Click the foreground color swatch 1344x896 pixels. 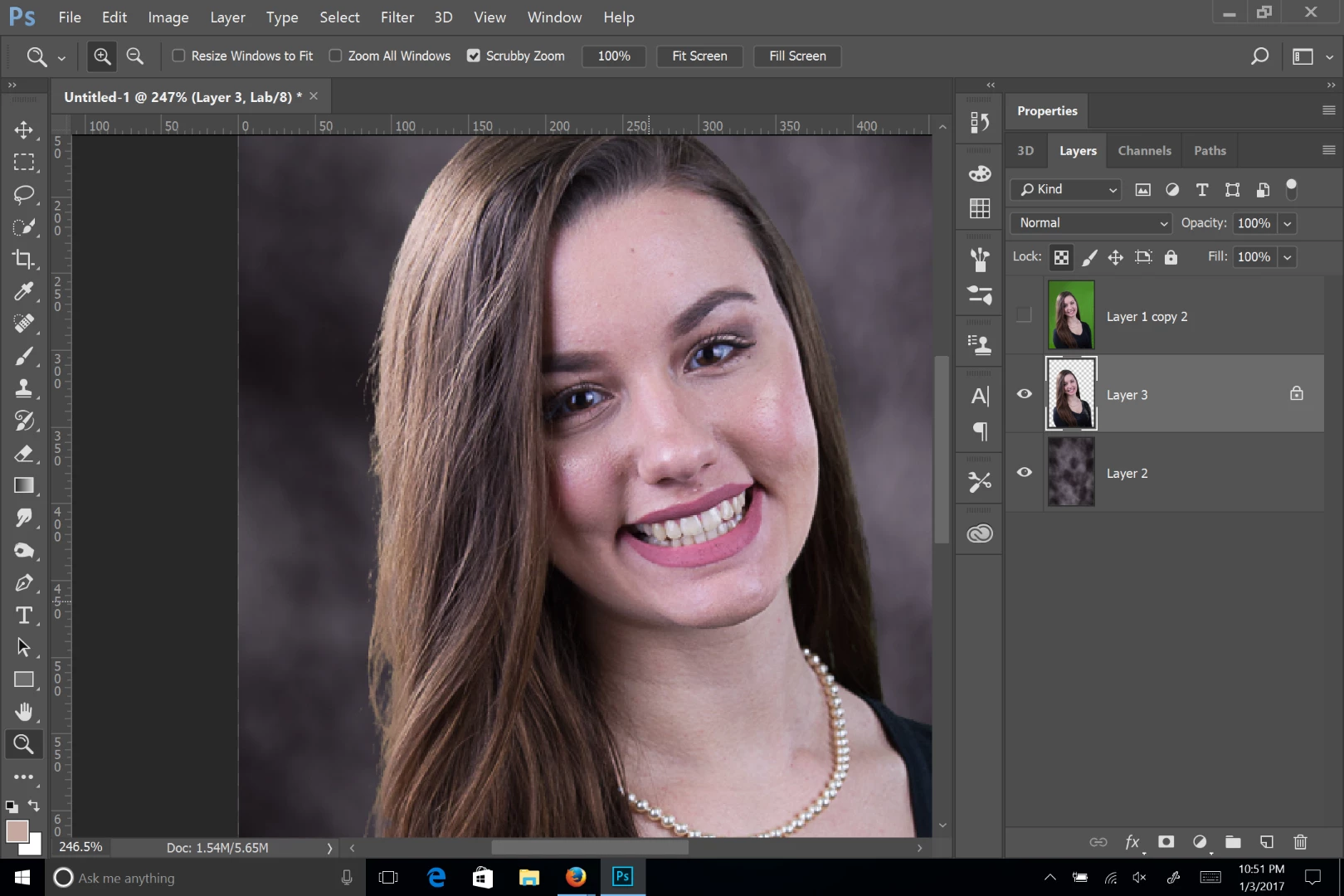point(17,830)
